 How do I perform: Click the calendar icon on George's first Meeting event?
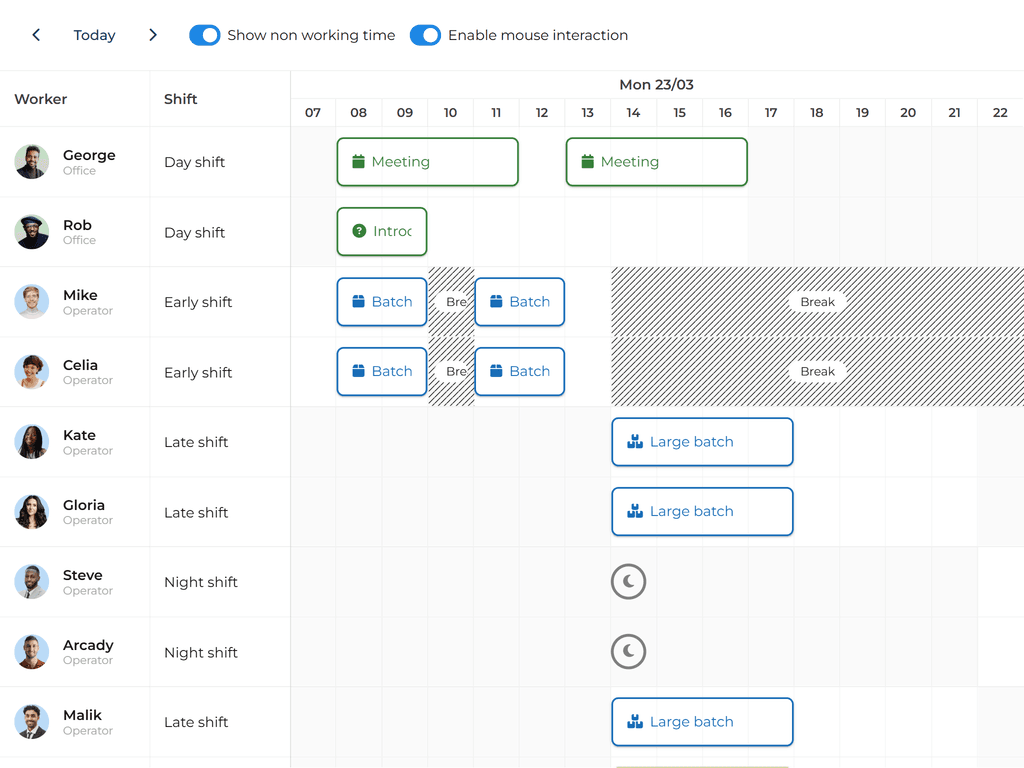pyautogui.click(x=360, y=161)
